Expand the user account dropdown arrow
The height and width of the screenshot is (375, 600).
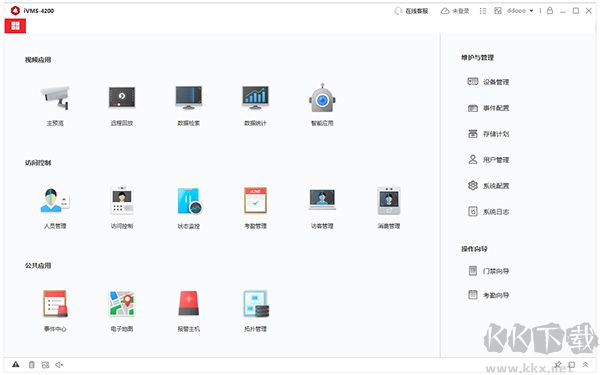pyautogui.click(x=531, y=11)
